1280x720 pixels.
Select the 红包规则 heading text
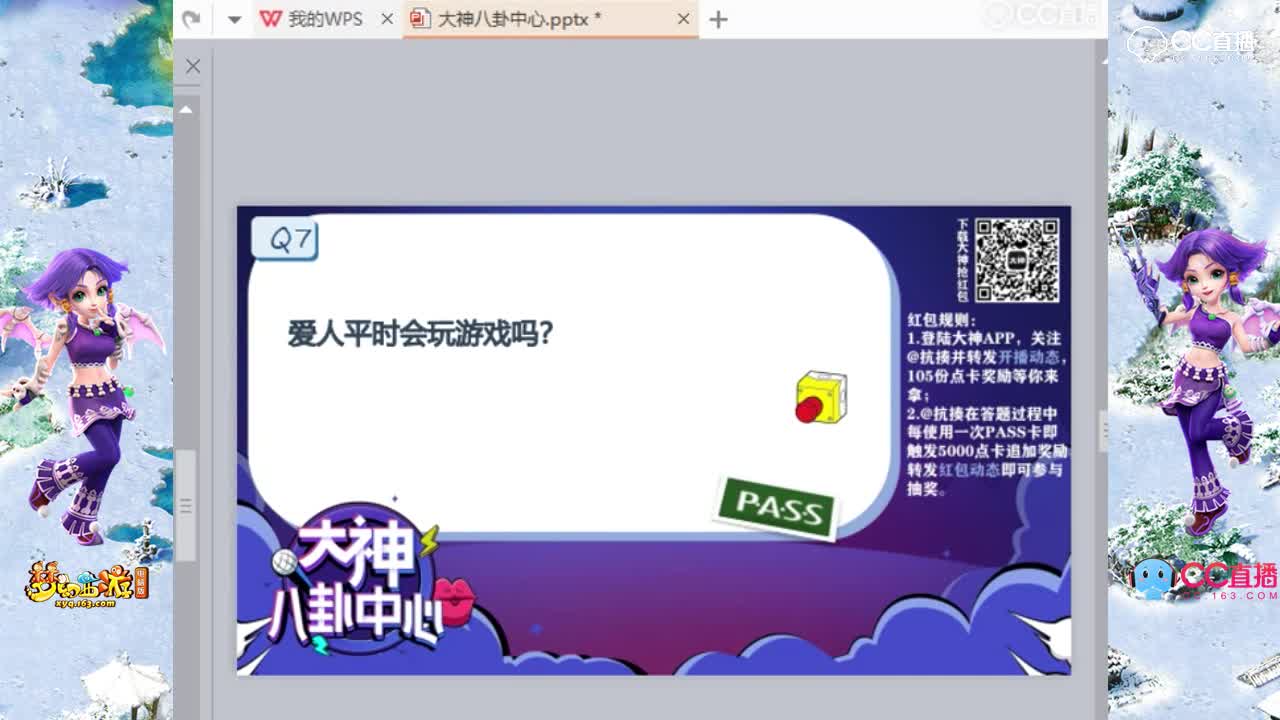pyautogui.click(x=939, y=320)
